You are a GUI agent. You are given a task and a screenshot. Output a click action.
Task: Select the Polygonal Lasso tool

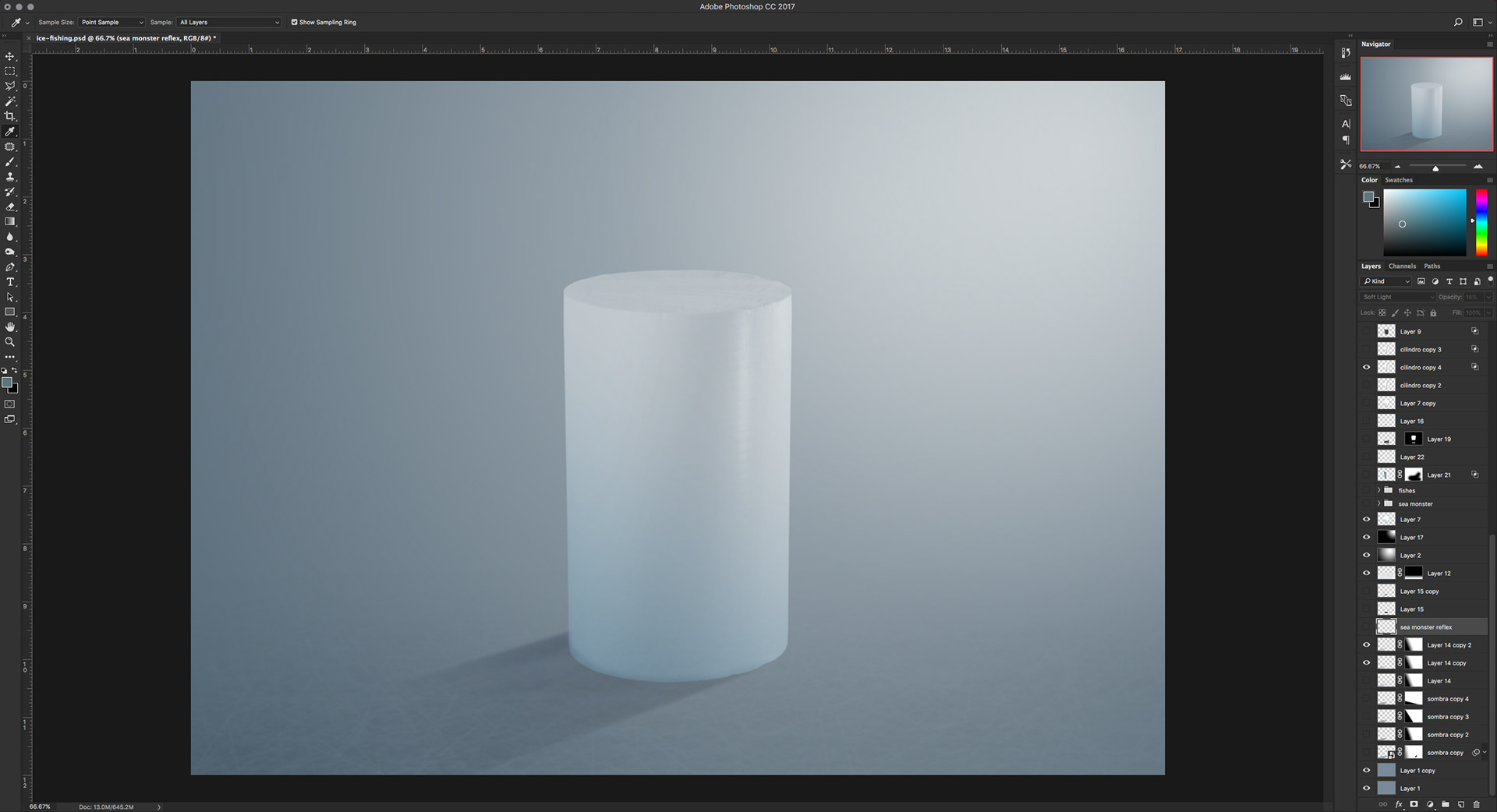10,86
